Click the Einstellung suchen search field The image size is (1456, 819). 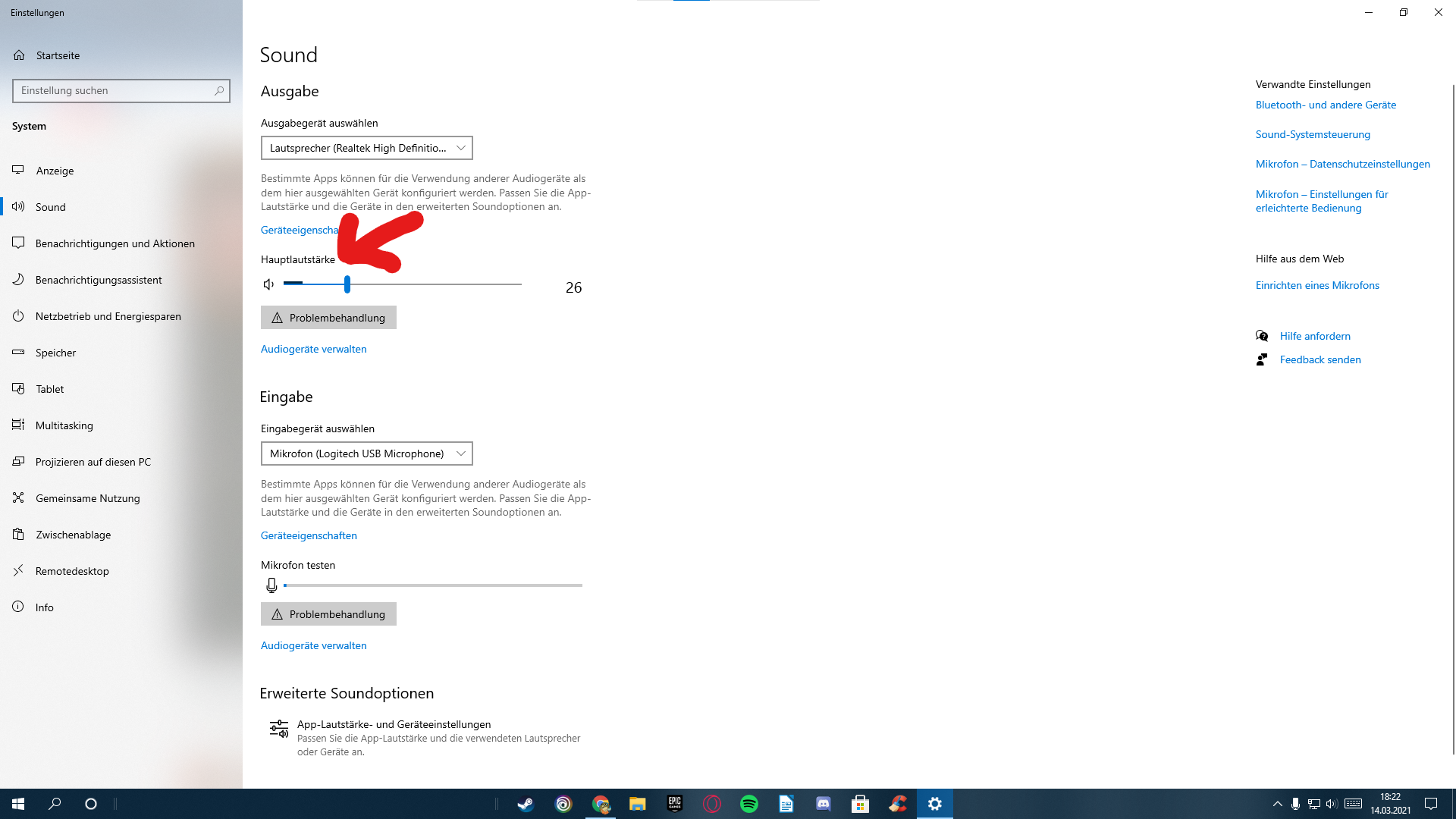click(x=114, y=90)
